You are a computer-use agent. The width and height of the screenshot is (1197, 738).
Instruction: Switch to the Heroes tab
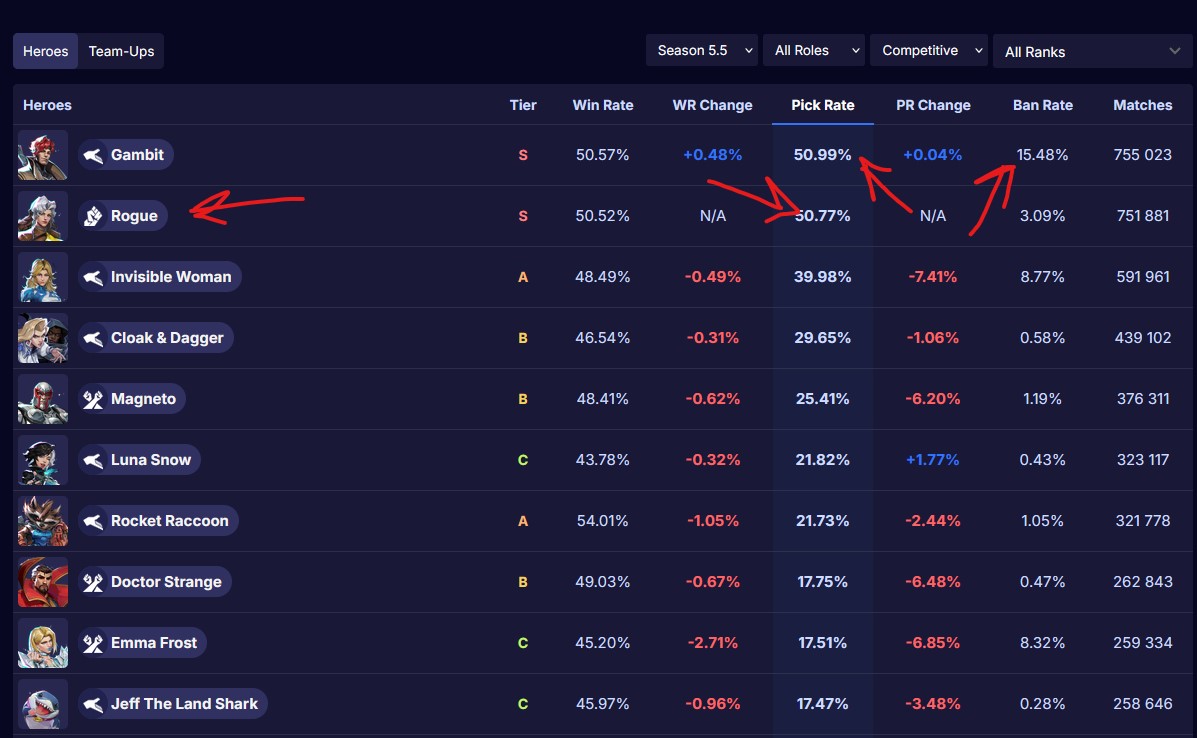(46, 51)
